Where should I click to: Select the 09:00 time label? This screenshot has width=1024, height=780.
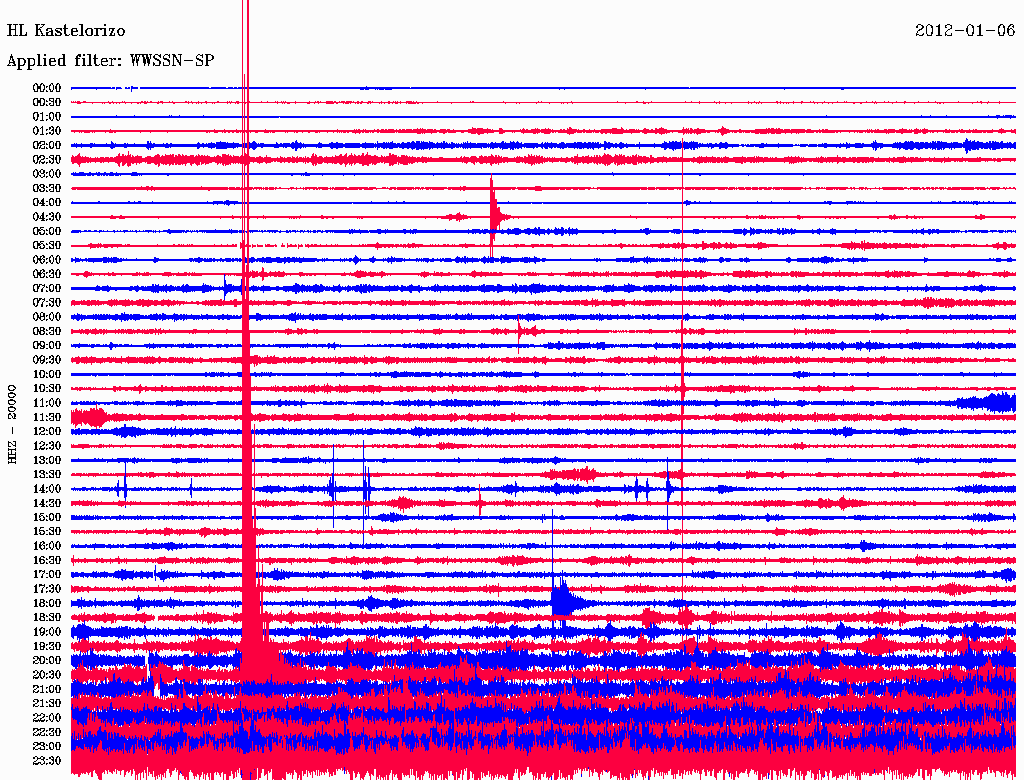click(47, 346)
